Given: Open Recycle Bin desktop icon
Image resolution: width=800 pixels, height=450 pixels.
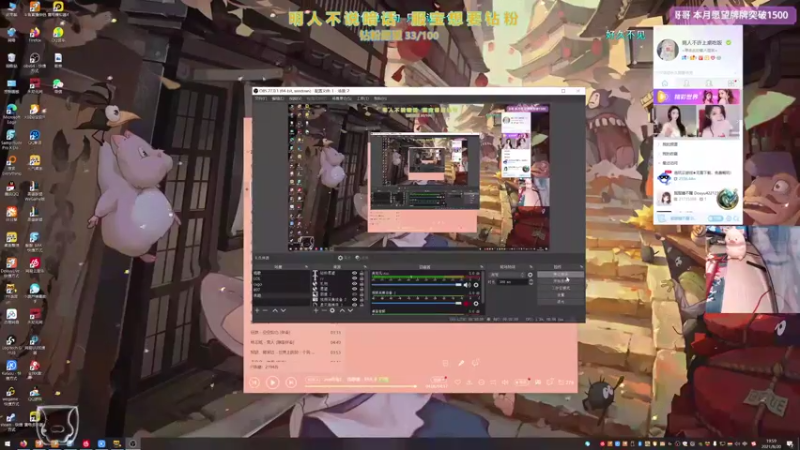Looking at the screenshot, I should click(11, 59).
